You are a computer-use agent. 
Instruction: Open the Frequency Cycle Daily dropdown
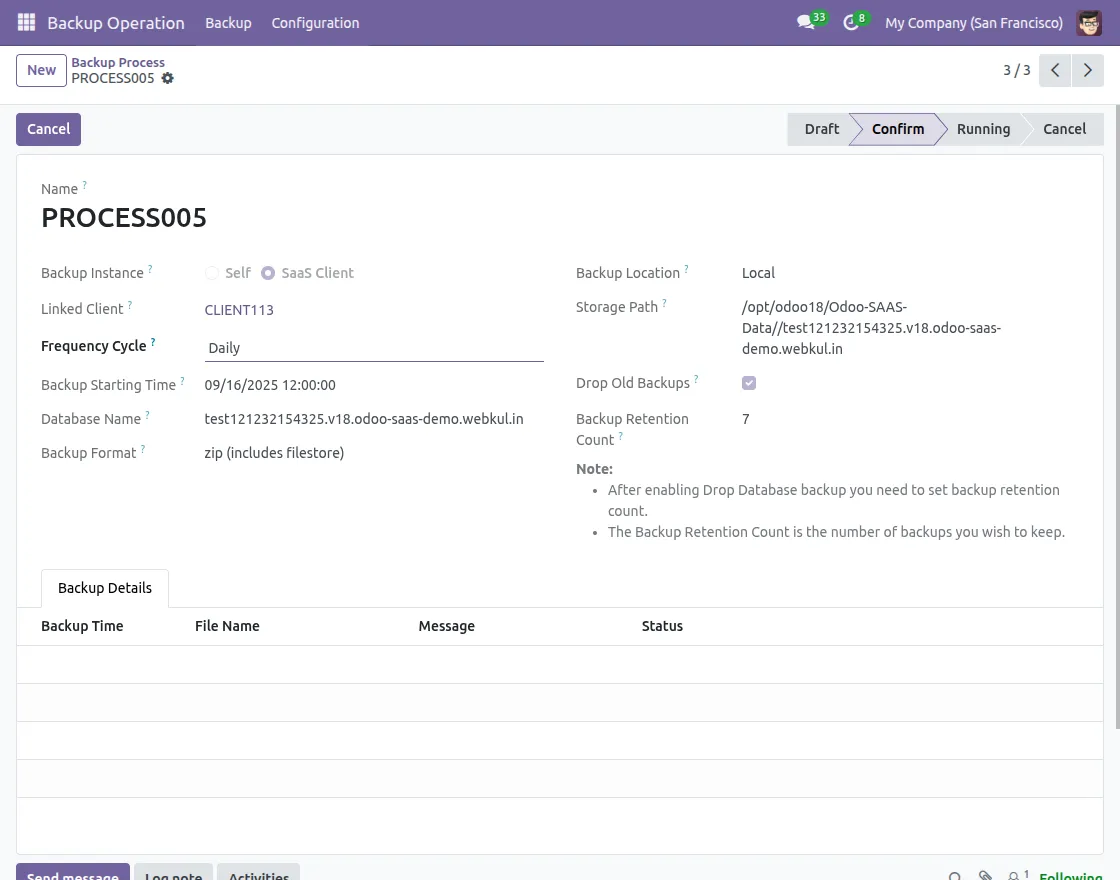tap(374, 347)
